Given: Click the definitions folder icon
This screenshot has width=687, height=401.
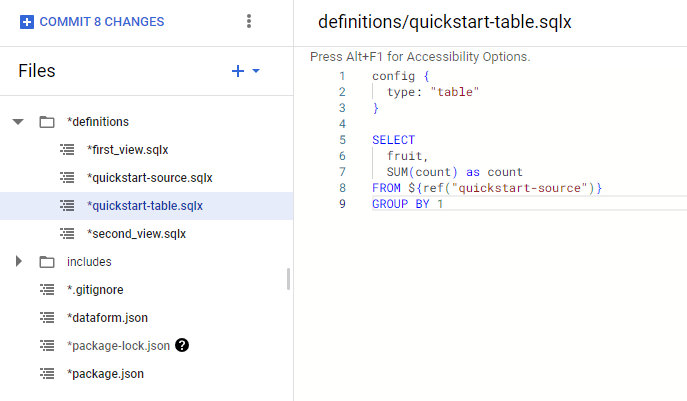Looking at the screenshot, I should click(46, 122).
